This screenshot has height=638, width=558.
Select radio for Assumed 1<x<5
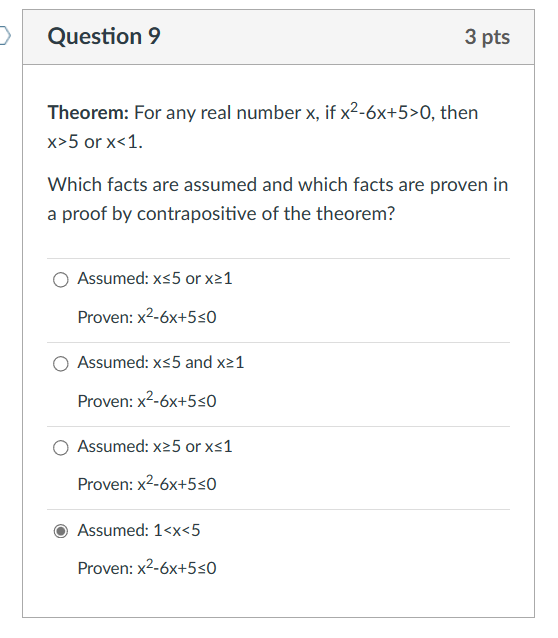point(61,531)
